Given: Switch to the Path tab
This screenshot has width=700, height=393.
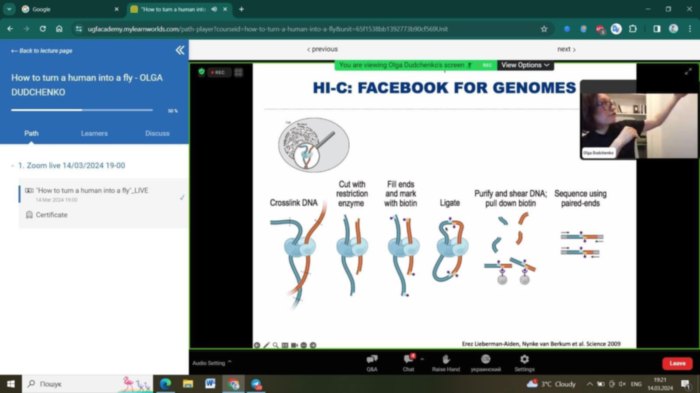Looking at the screenshot, I should click(31, 134).
